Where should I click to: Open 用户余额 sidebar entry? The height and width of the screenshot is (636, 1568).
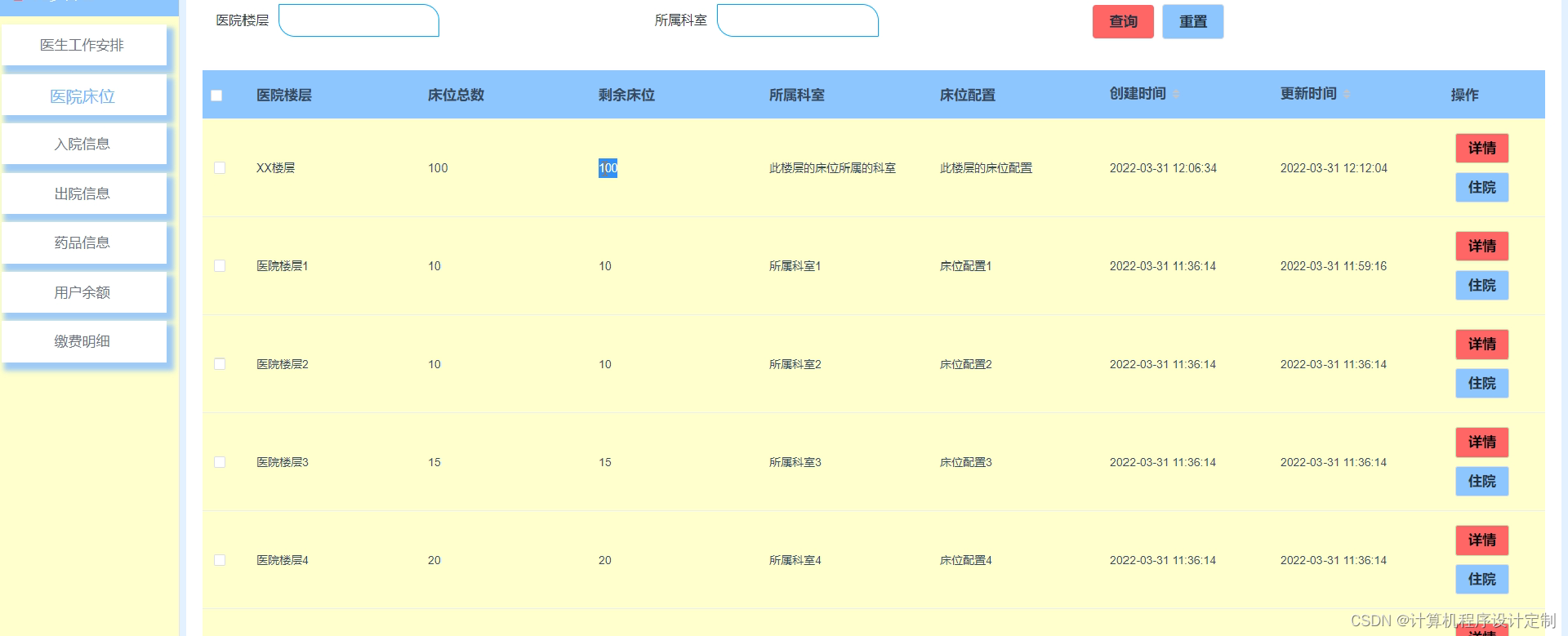(x=83, y=292)
